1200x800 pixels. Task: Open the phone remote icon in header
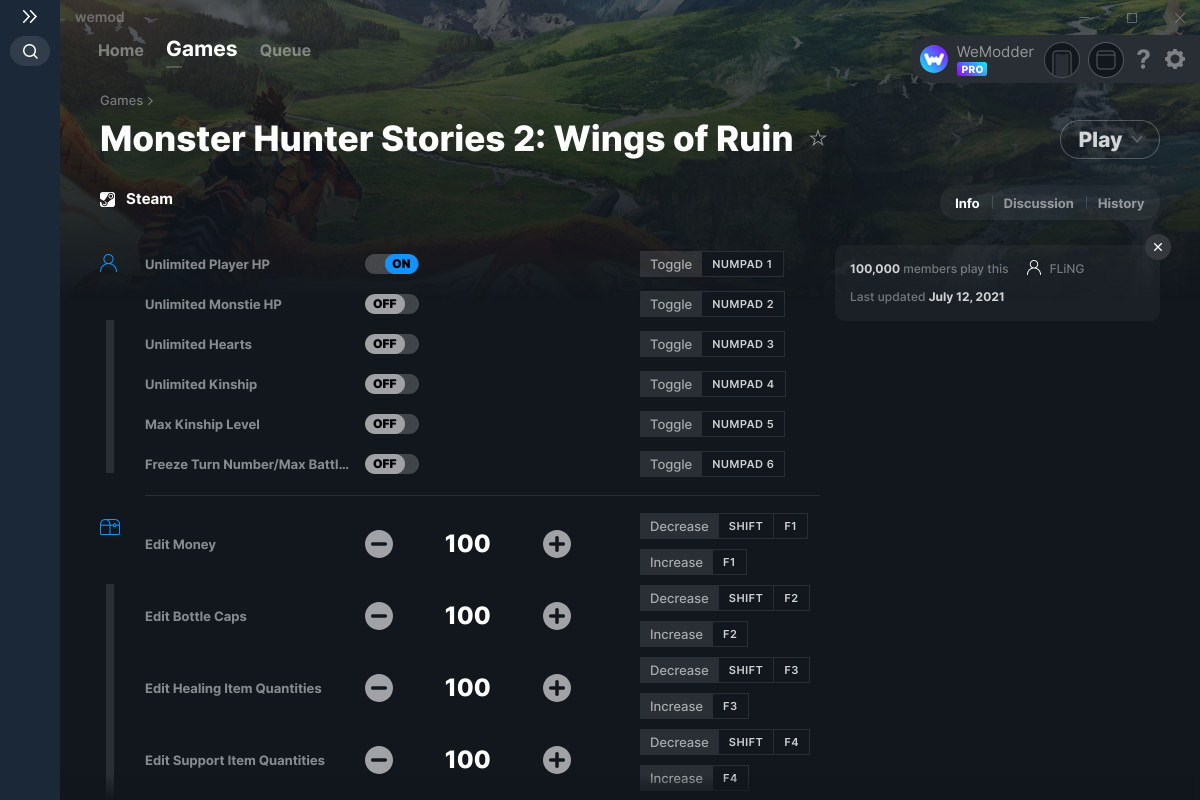pyautogui.click(x=1062, y=60)
